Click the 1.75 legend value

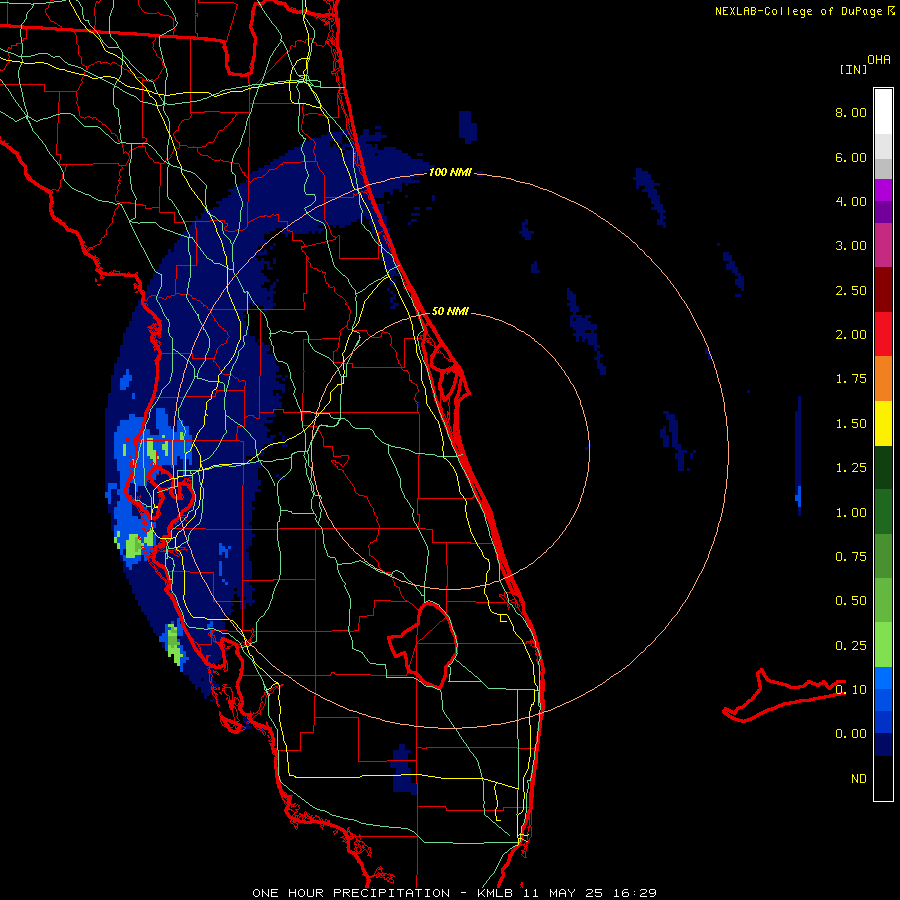click(x=851, y=379)
